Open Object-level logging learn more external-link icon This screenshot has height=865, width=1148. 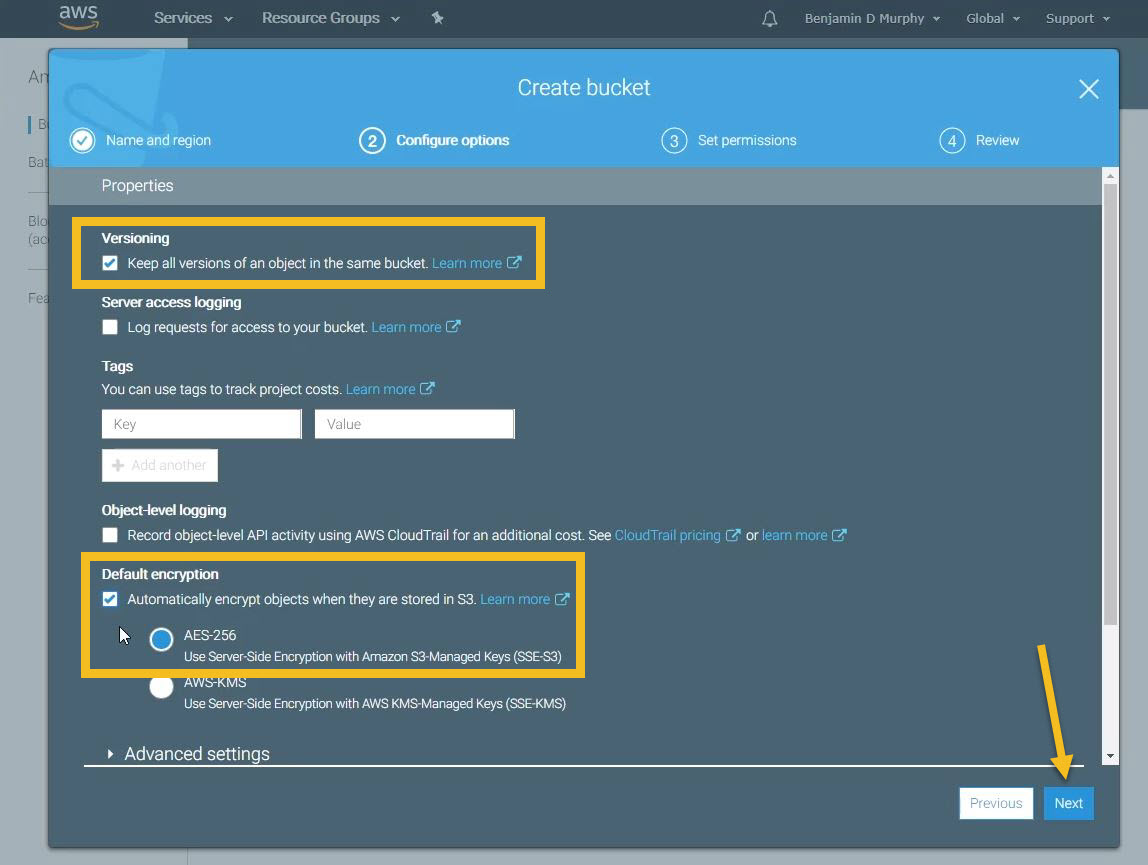[840, 535]
